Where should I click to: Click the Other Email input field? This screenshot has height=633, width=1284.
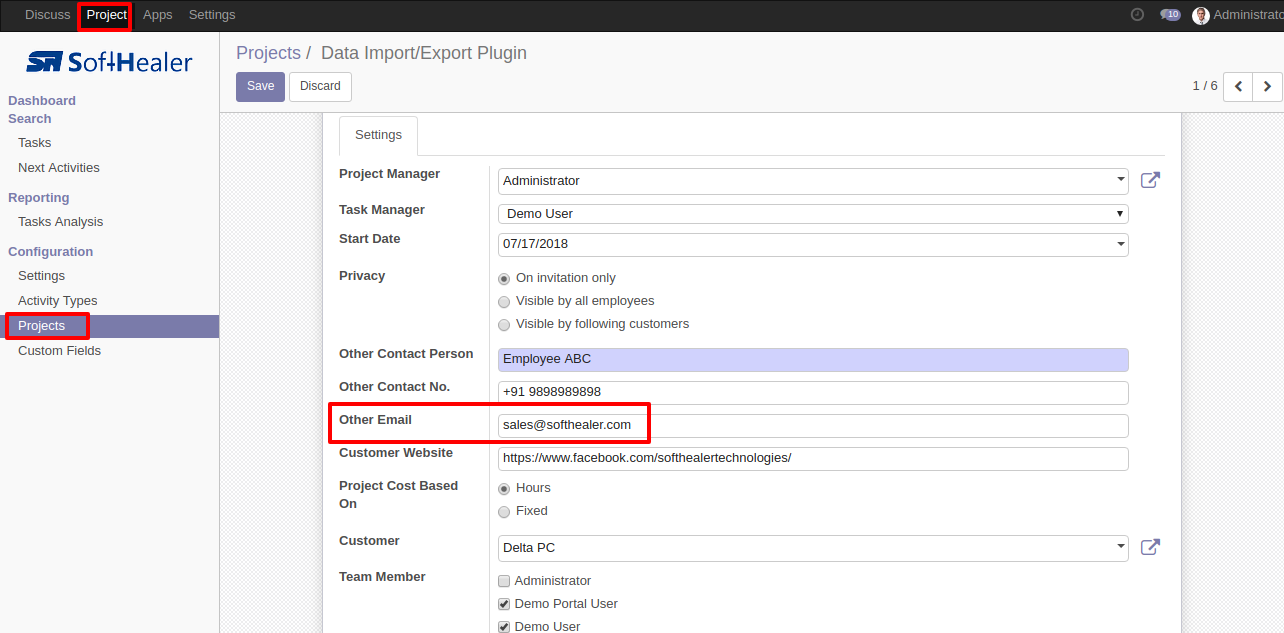(813, 426)
